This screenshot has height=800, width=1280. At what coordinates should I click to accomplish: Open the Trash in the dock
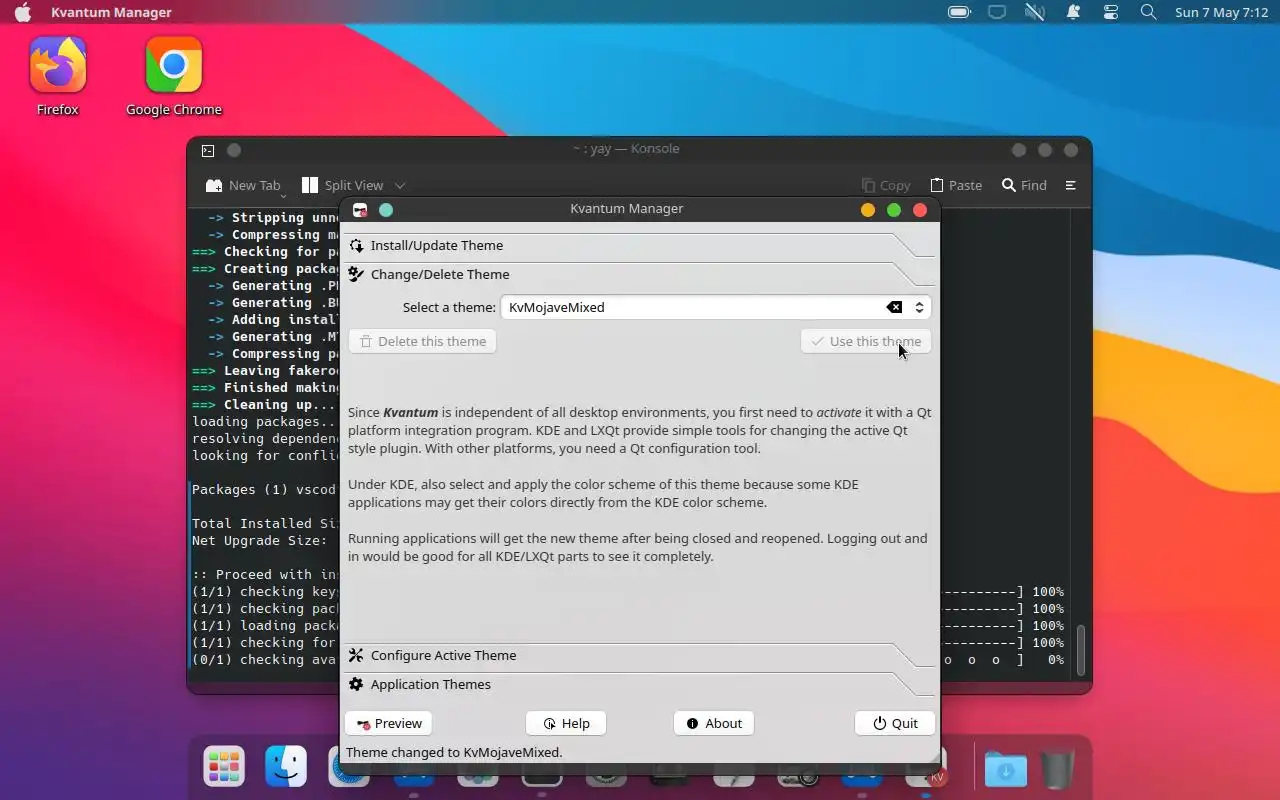[1057, 768]
